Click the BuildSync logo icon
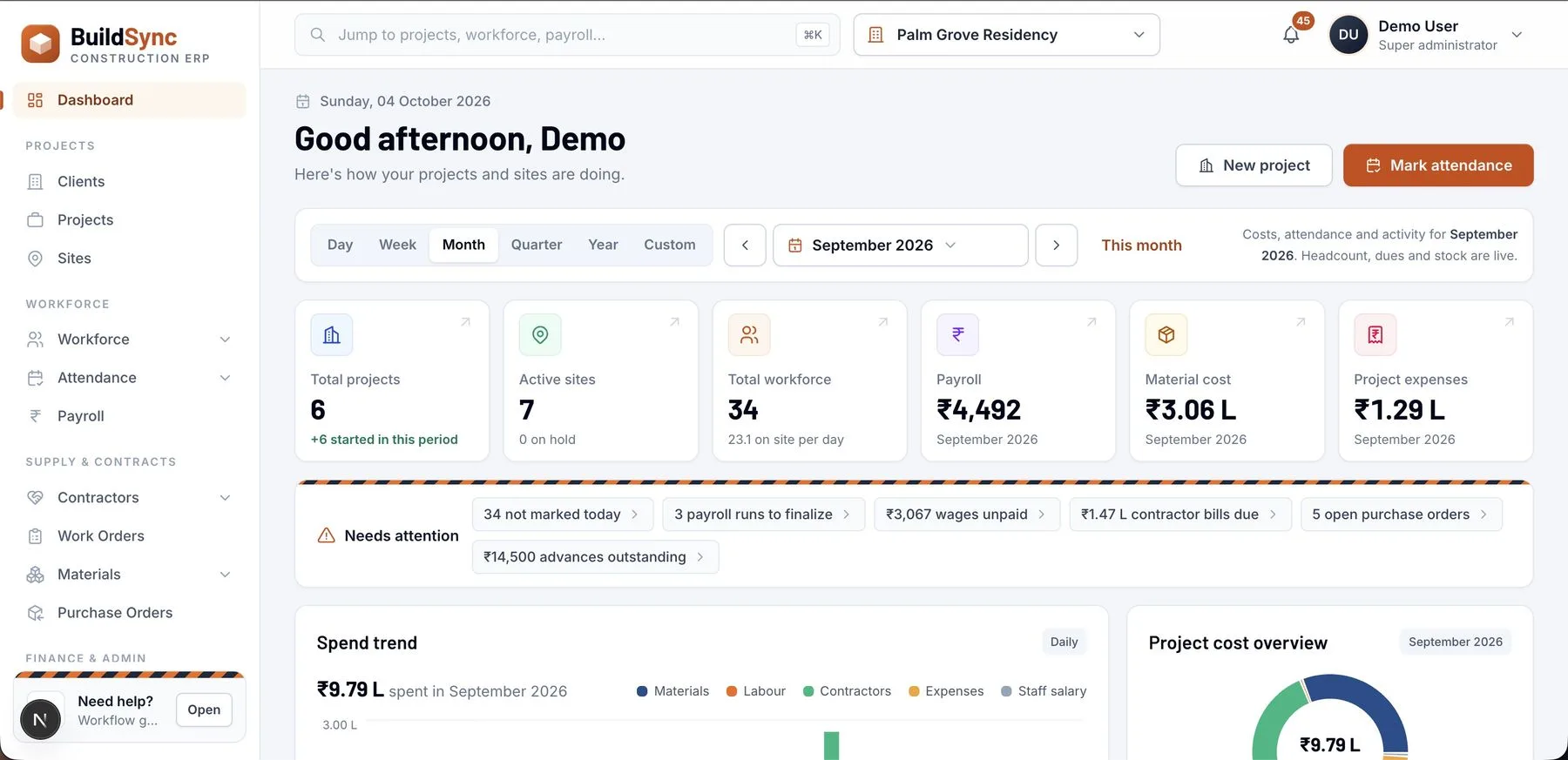 click(40, 44)
